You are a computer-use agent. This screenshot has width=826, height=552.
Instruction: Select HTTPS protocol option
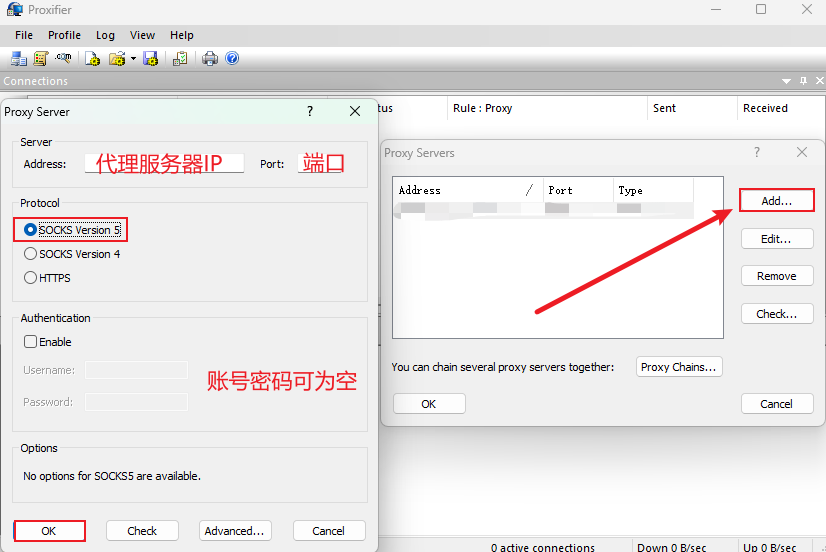click(x=47, y=278)
